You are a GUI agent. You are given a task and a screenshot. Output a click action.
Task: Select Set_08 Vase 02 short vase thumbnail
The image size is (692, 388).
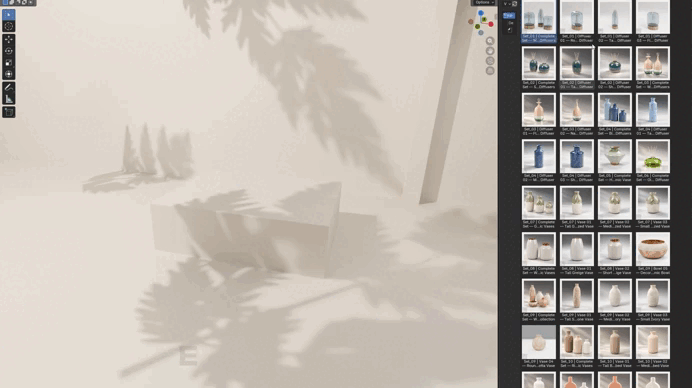coord(615,253)
